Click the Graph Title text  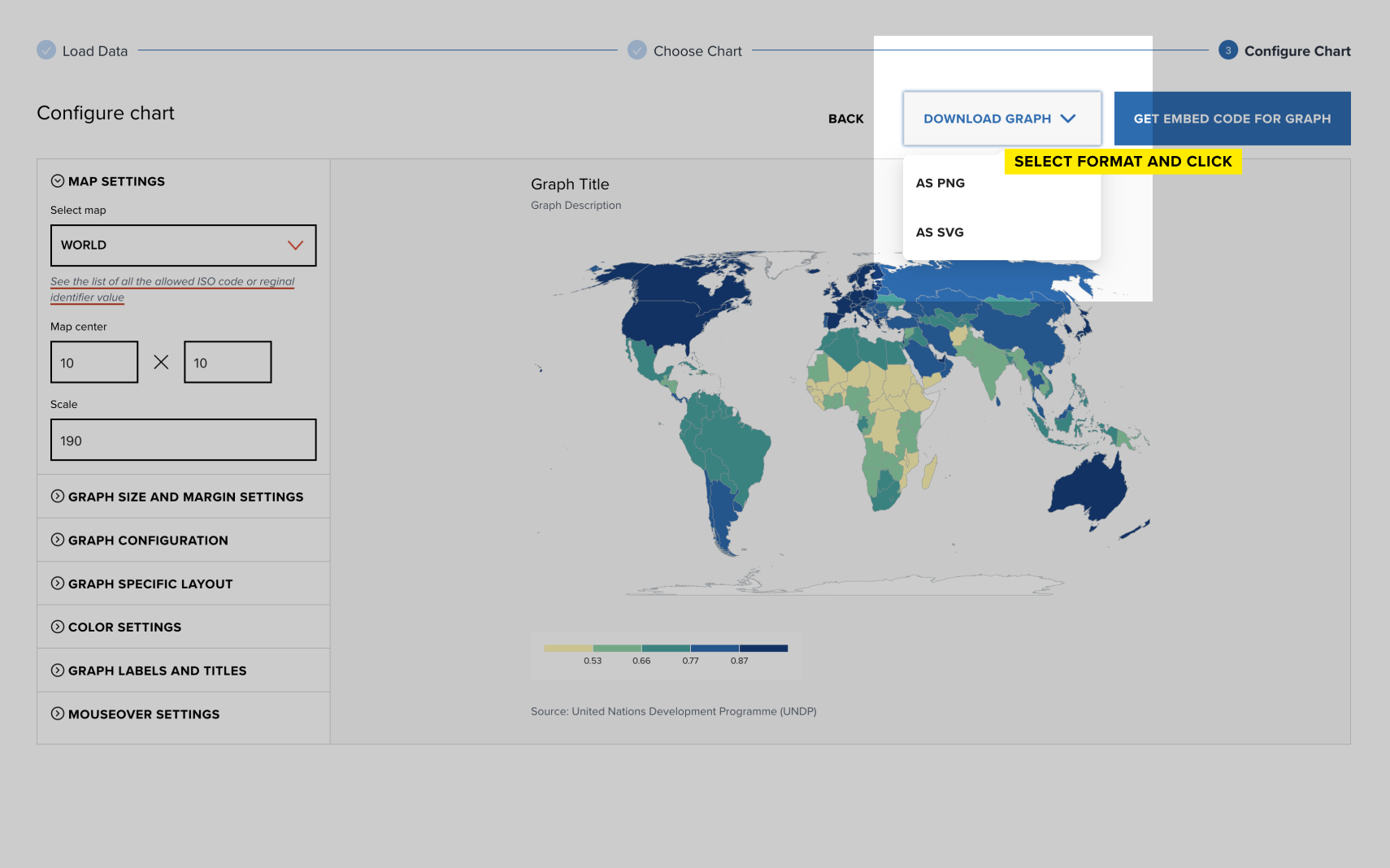coord(570,184)
